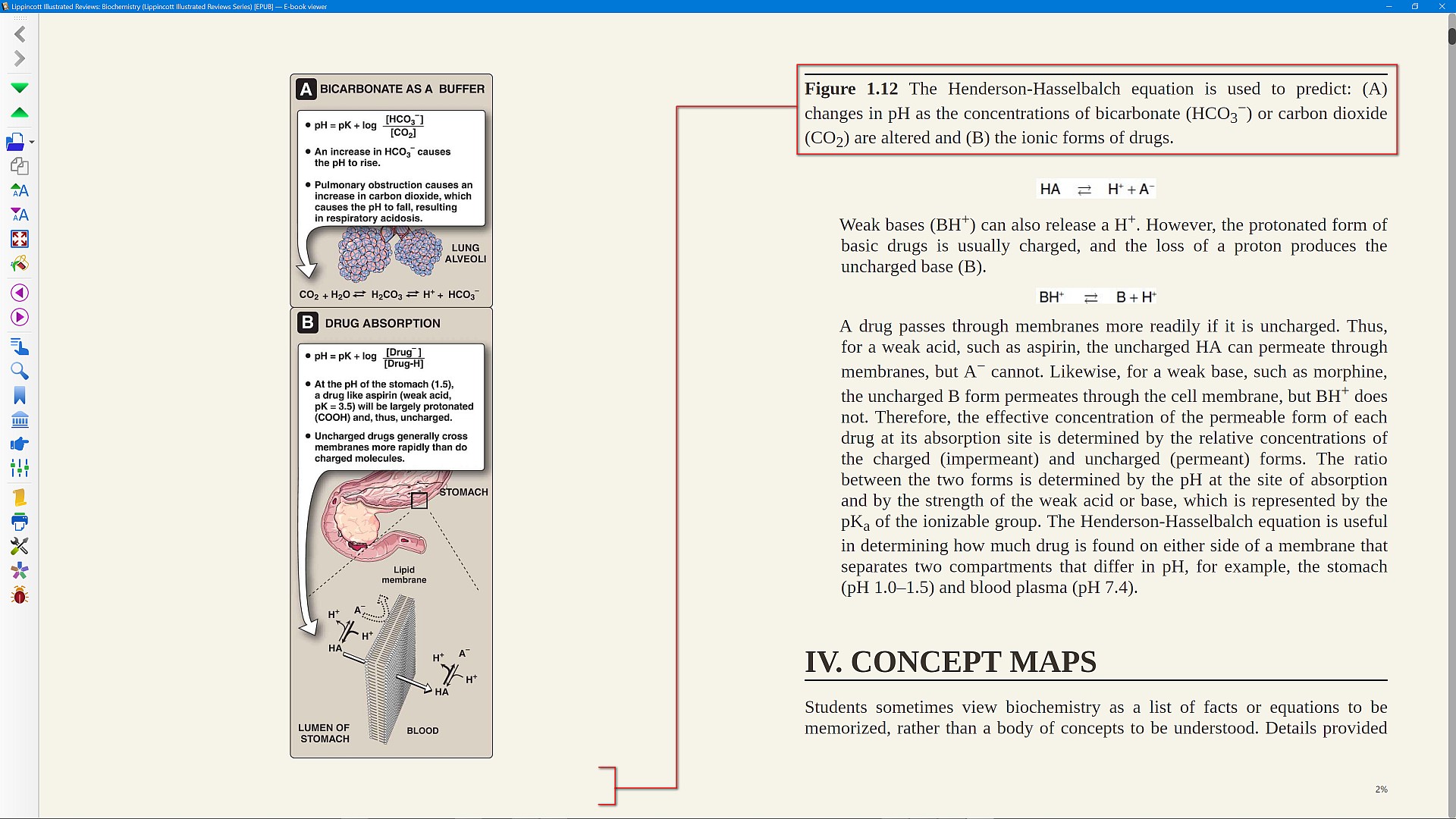Toggle the bookmarks panel
This screenshot has height=819, width=1456.
click(20, 396)
